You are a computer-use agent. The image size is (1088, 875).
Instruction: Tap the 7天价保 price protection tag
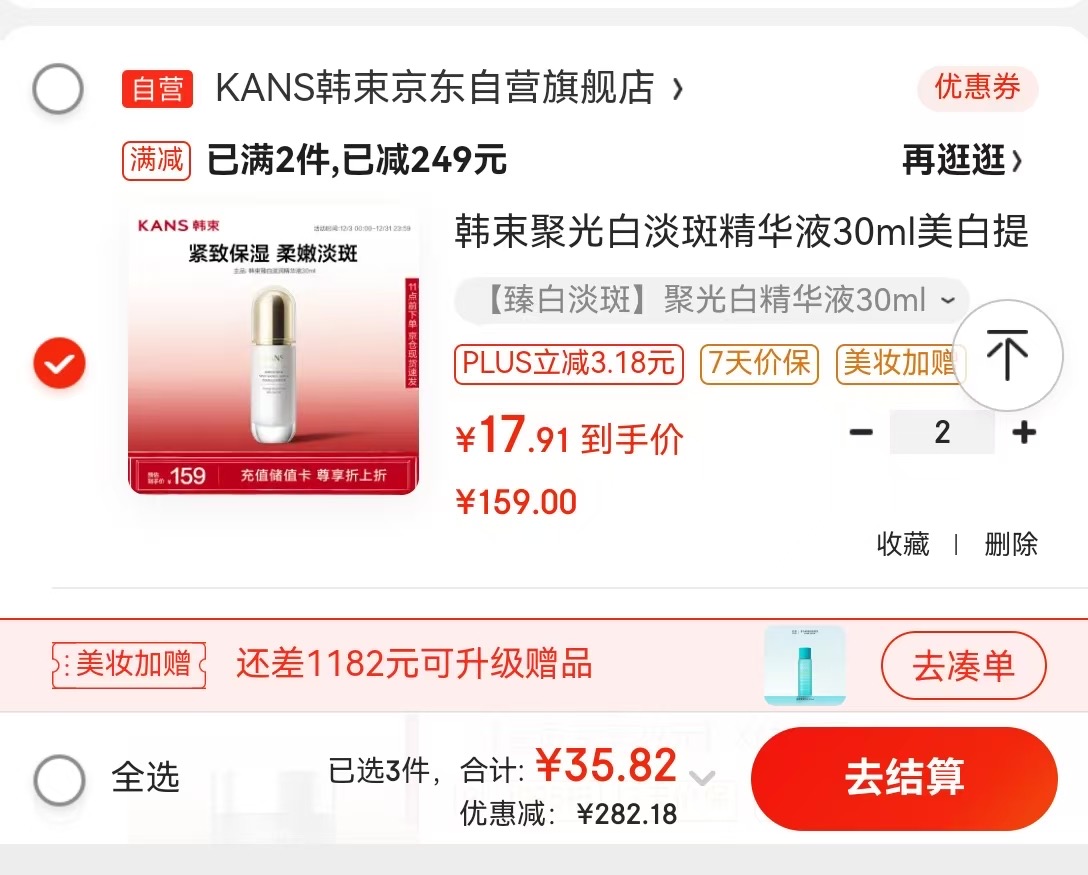tap(760, 364)
